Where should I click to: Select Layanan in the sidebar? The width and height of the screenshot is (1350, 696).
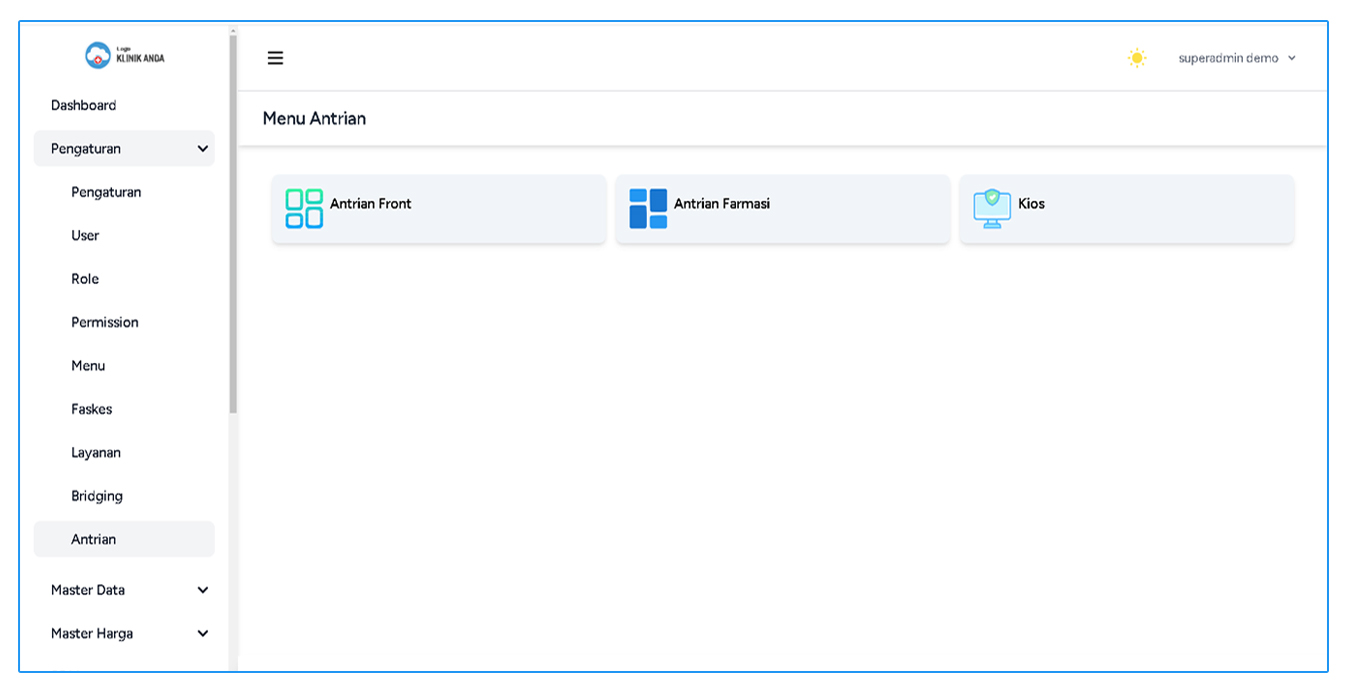(x=96, y=452)
